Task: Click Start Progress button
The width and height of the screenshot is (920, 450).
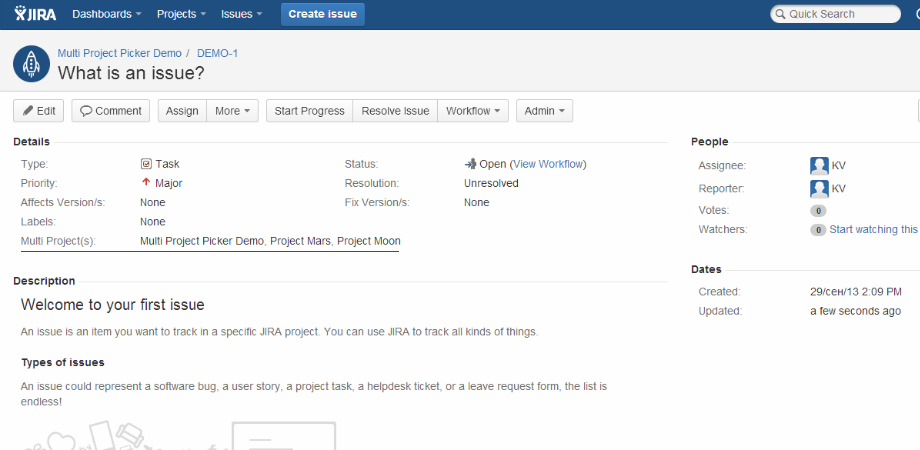Action: [x=309, y=111]
